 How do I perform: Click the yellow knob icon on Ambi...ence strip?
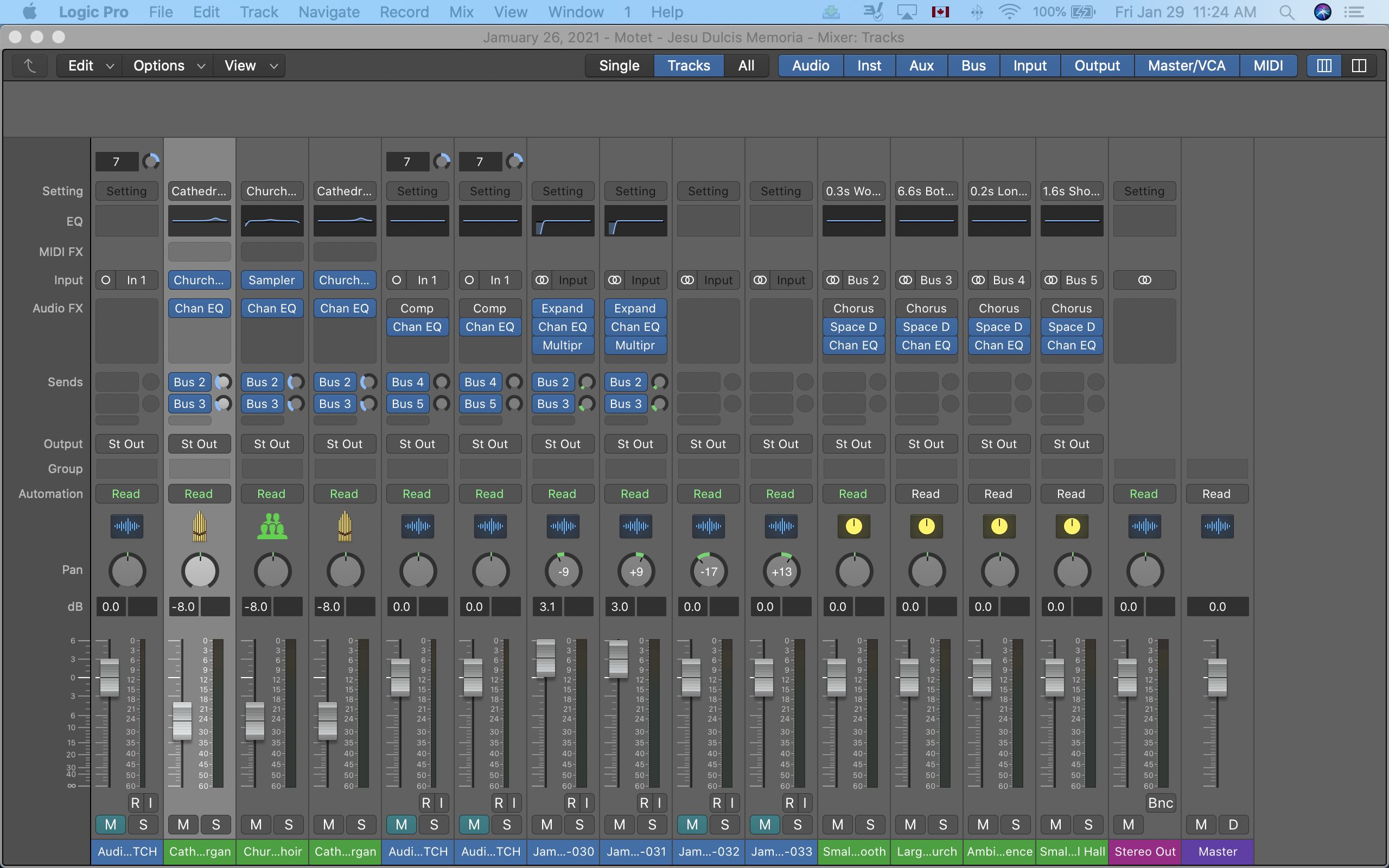pyautogui.click(x=999, y=526)
